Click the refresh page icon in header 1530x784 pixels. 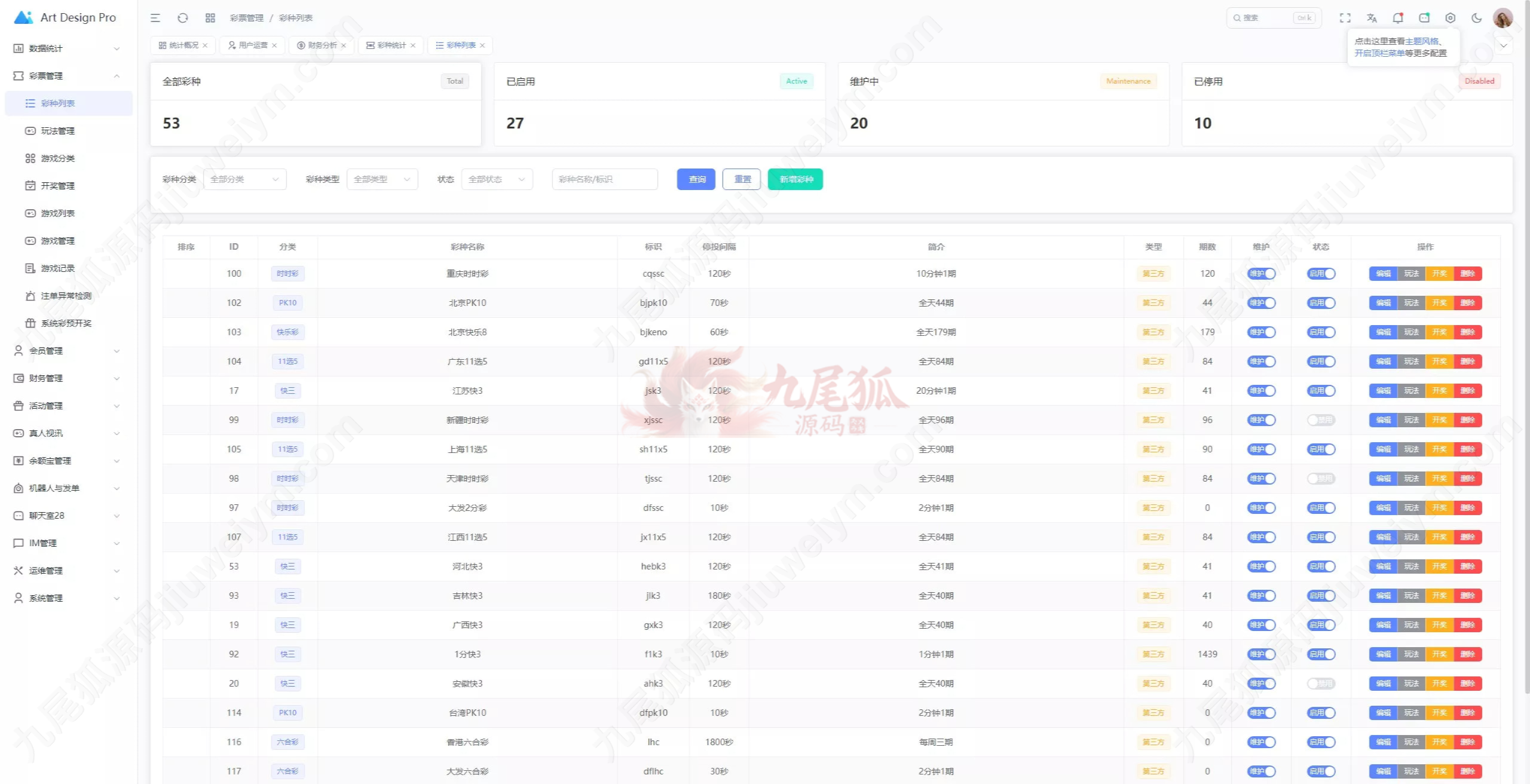click(183, 18)
